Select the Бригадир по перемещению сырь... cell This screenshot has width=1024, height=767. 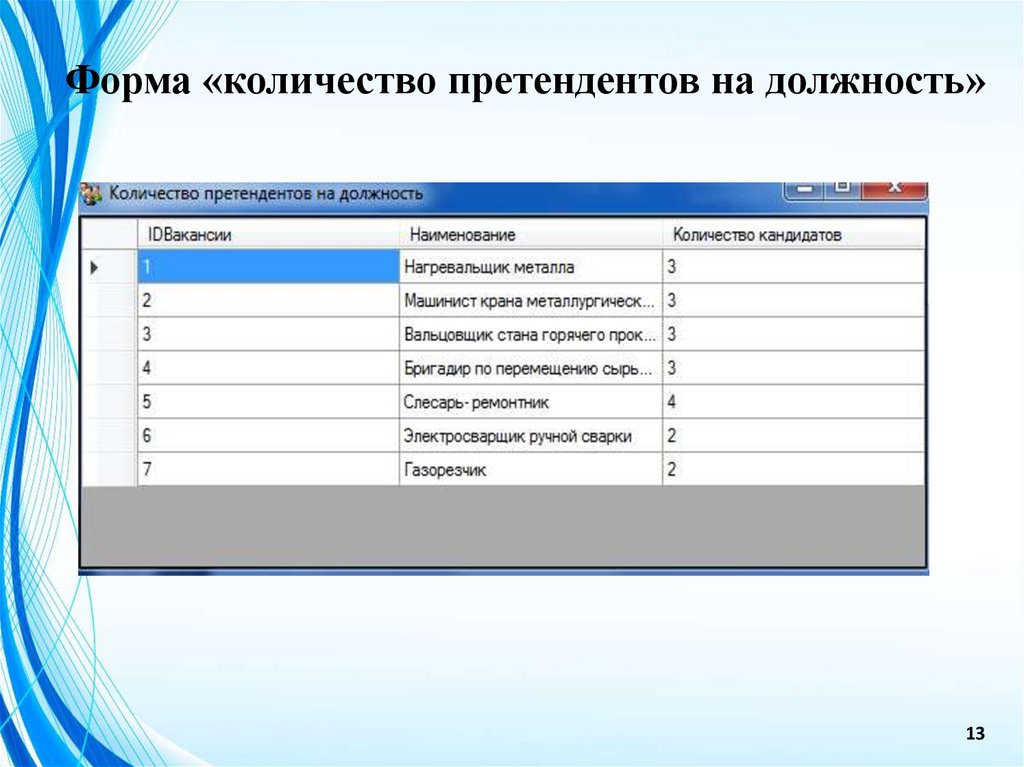[x=530, y=368]
